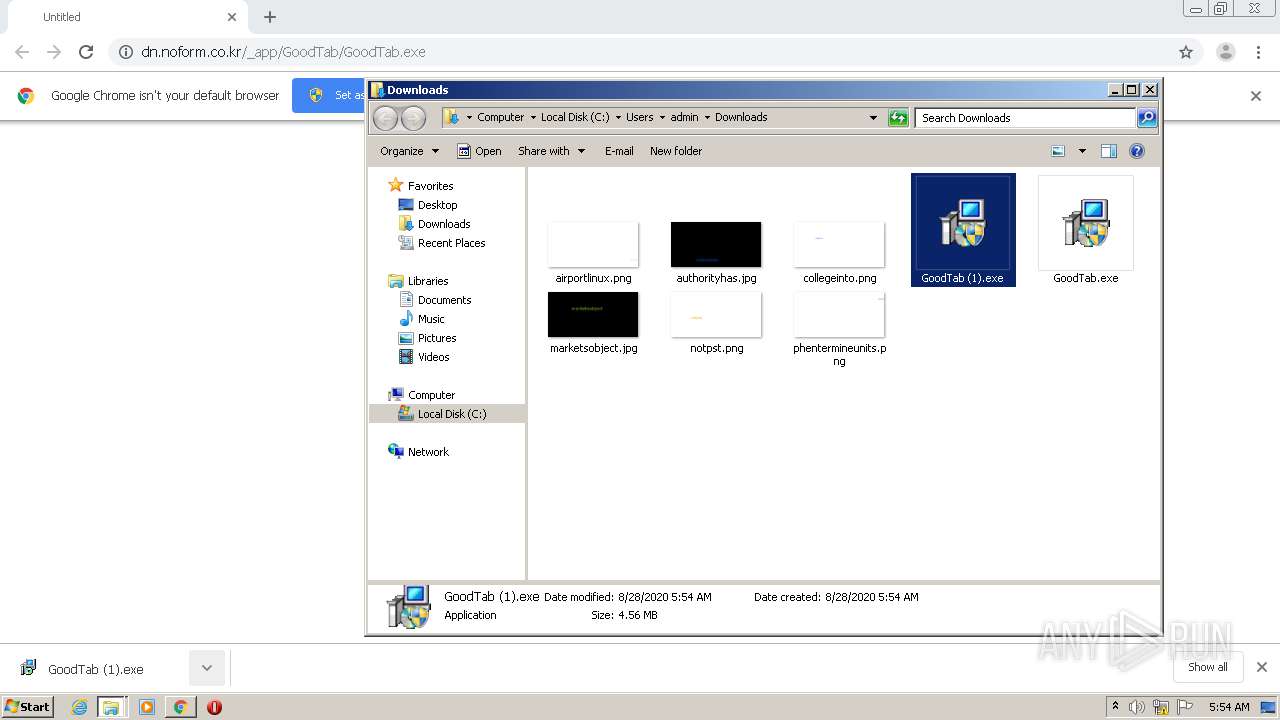
Task: Open Explorer help icon
Action: (1137, 151)
